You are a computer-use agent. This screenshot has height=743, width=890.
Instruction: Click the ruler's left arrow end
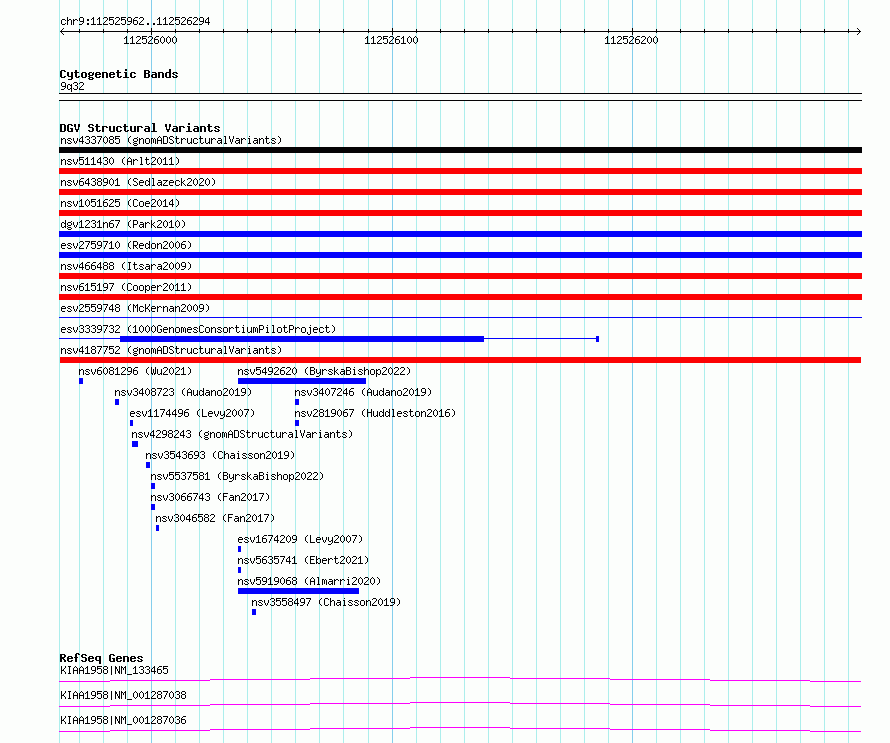click(62, 31)
